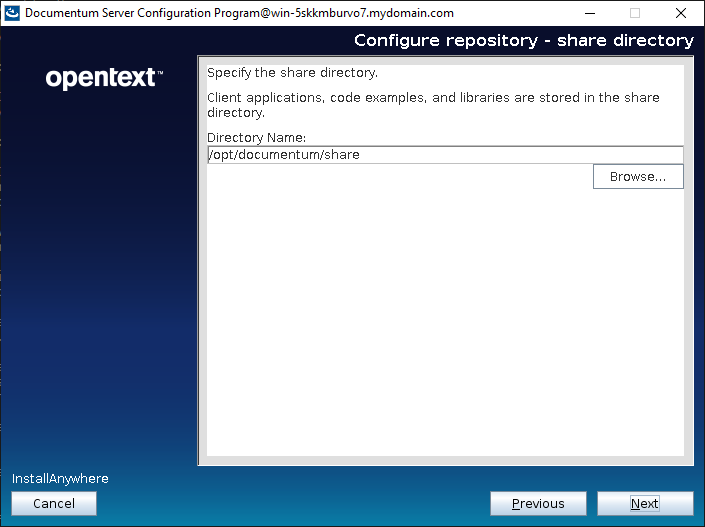The image size is (705, 527).
Task: Close the Documentum Server Configuration window
Action: [x=681, y=13]
